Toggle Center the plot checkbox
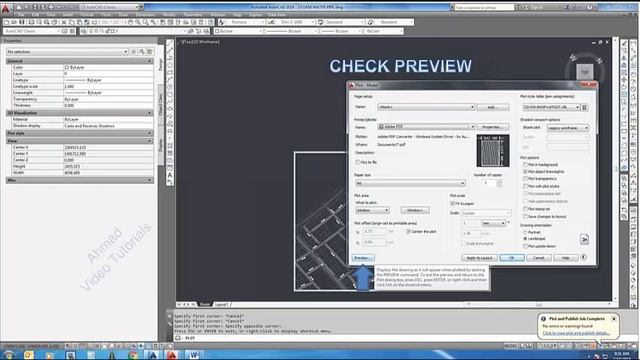 [x=408, y=231]
